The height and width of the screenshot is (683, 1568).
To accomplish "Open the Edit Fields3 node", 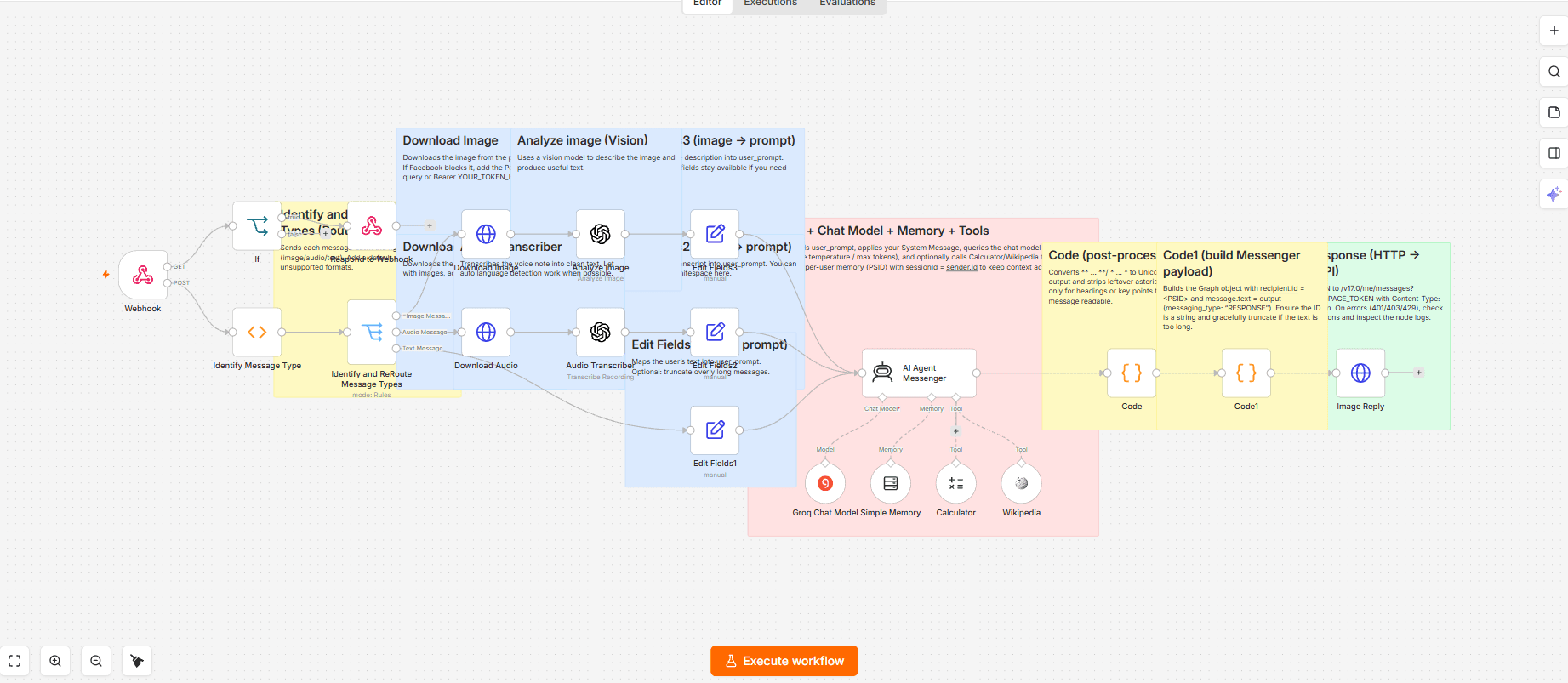I will 715,234.
